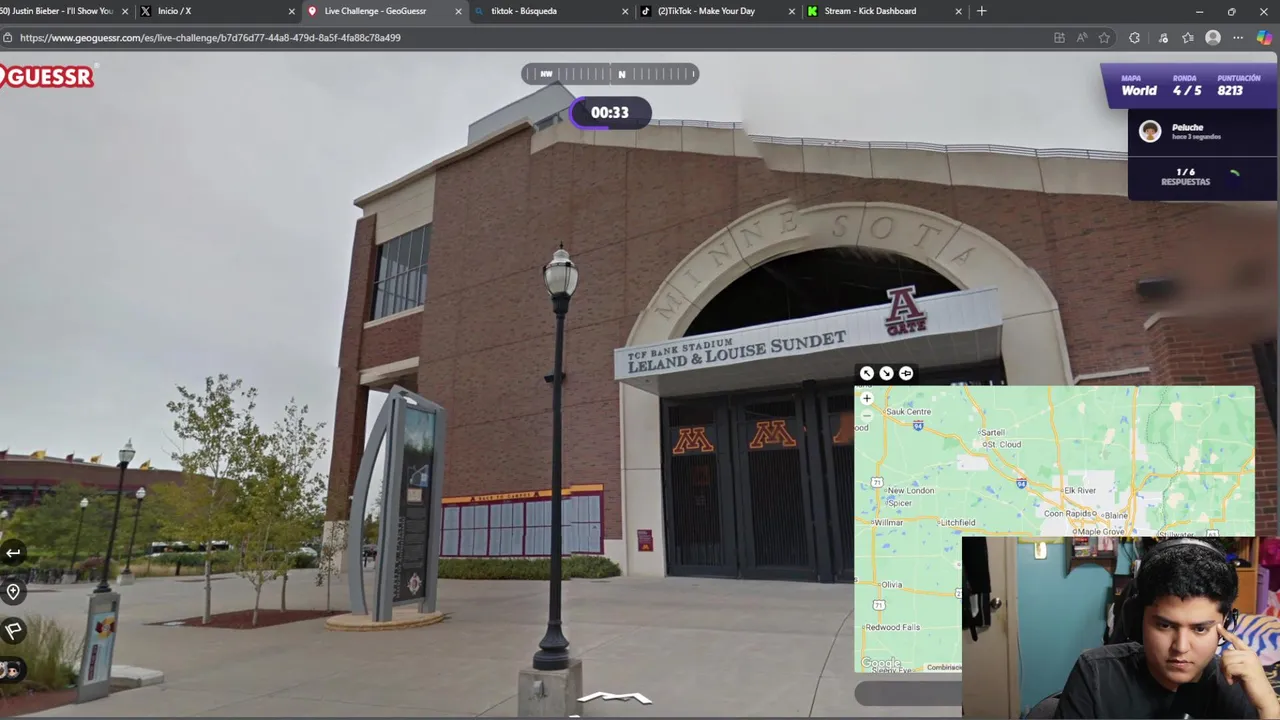This screenshot has height=720, width=1280.
Task: Switch to TikTok - Make Your Day tab
Action: tap(717, 11)
